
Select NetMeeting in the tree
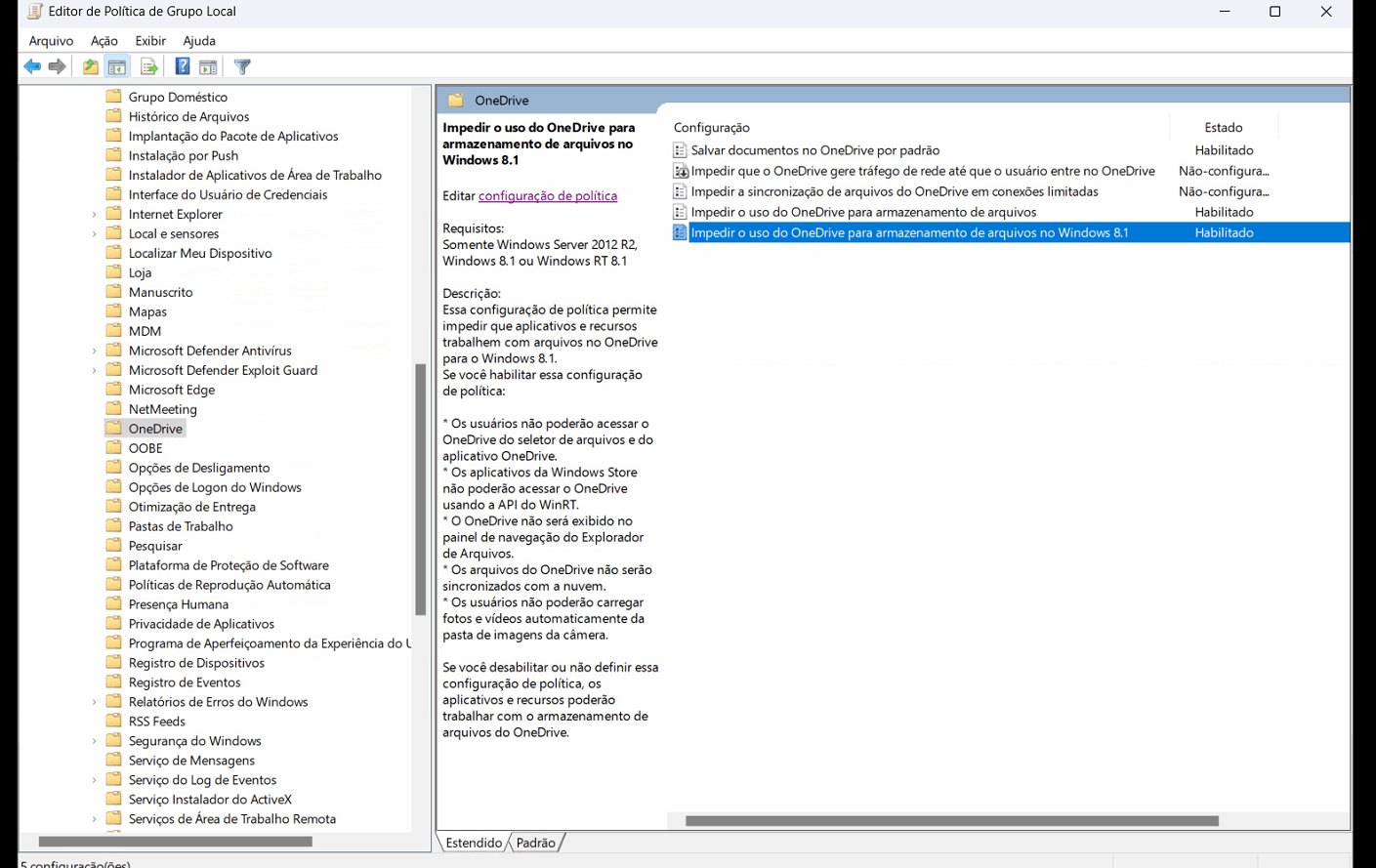[163, 409]
